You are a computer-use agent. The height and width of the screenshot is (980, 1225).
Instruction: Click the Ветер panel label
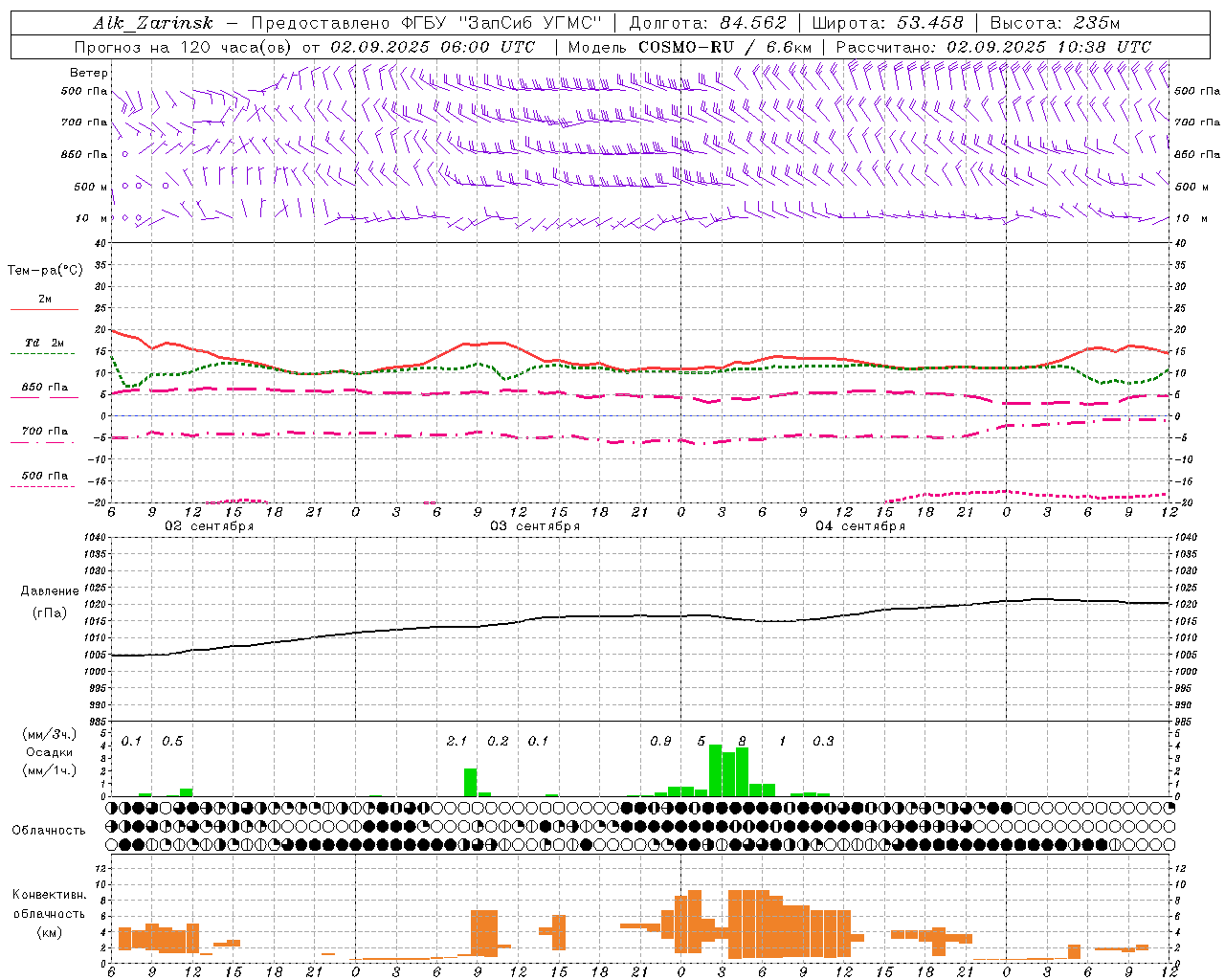[89, 73]
